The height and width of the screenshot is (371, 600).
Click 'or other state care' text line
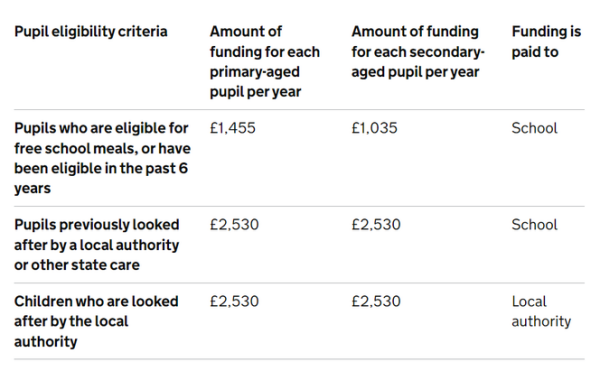(x=77, y=265)
